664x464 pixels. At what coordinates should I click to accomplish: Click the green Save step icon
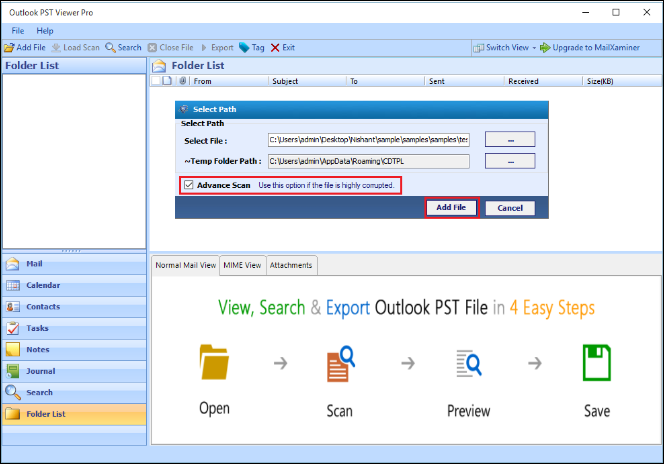pos(597,362)
